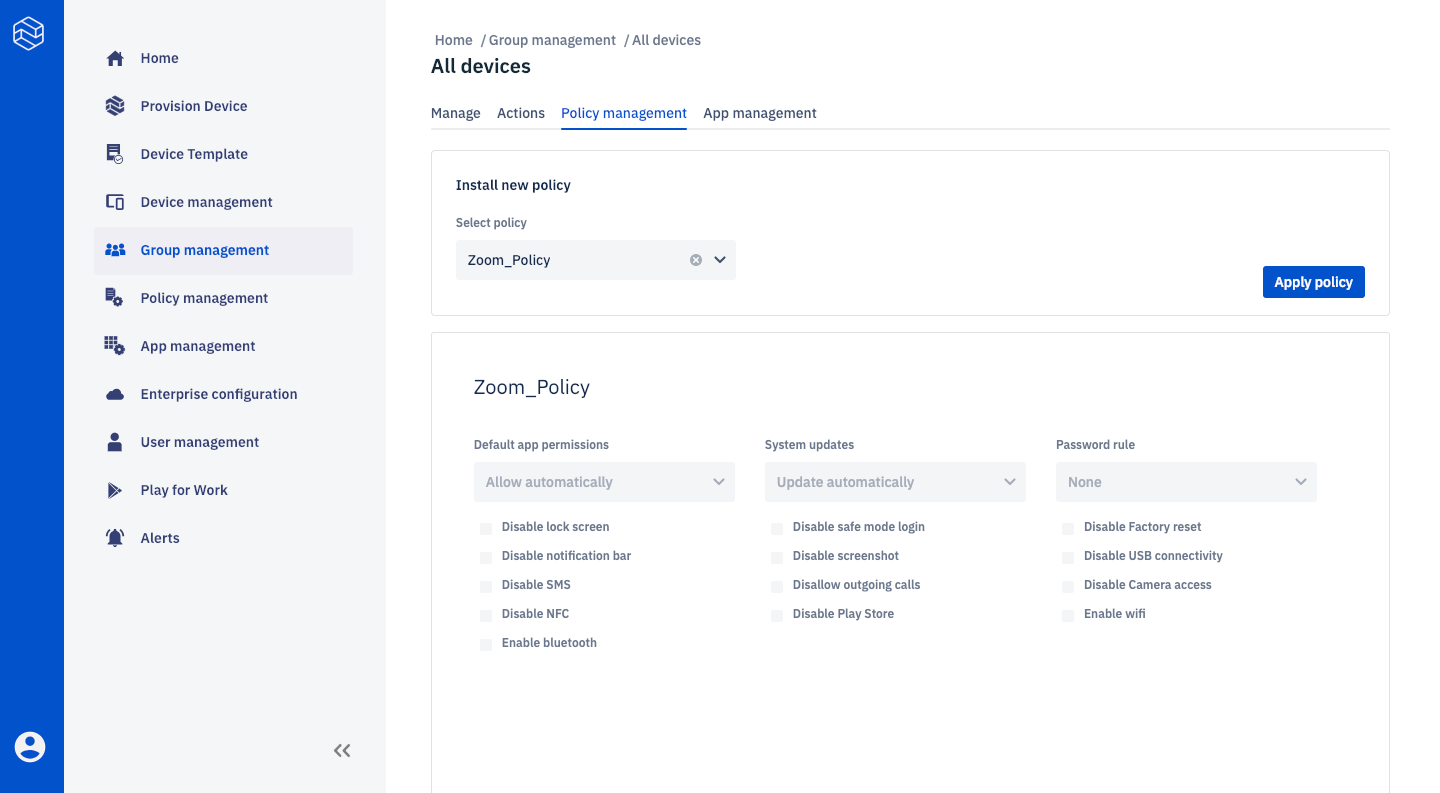Screen dimensions: 1440x793
Task: Open Play for Work icon
Action: click(115, 490)
